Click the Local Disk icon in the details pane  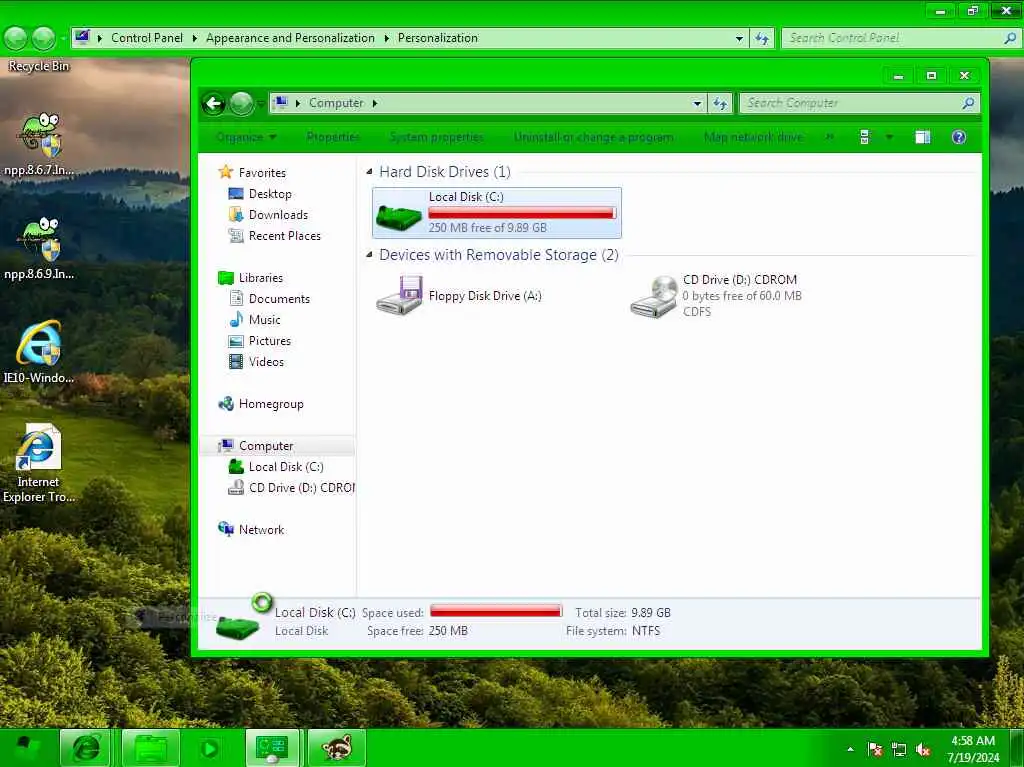click(x=238, y=626)
